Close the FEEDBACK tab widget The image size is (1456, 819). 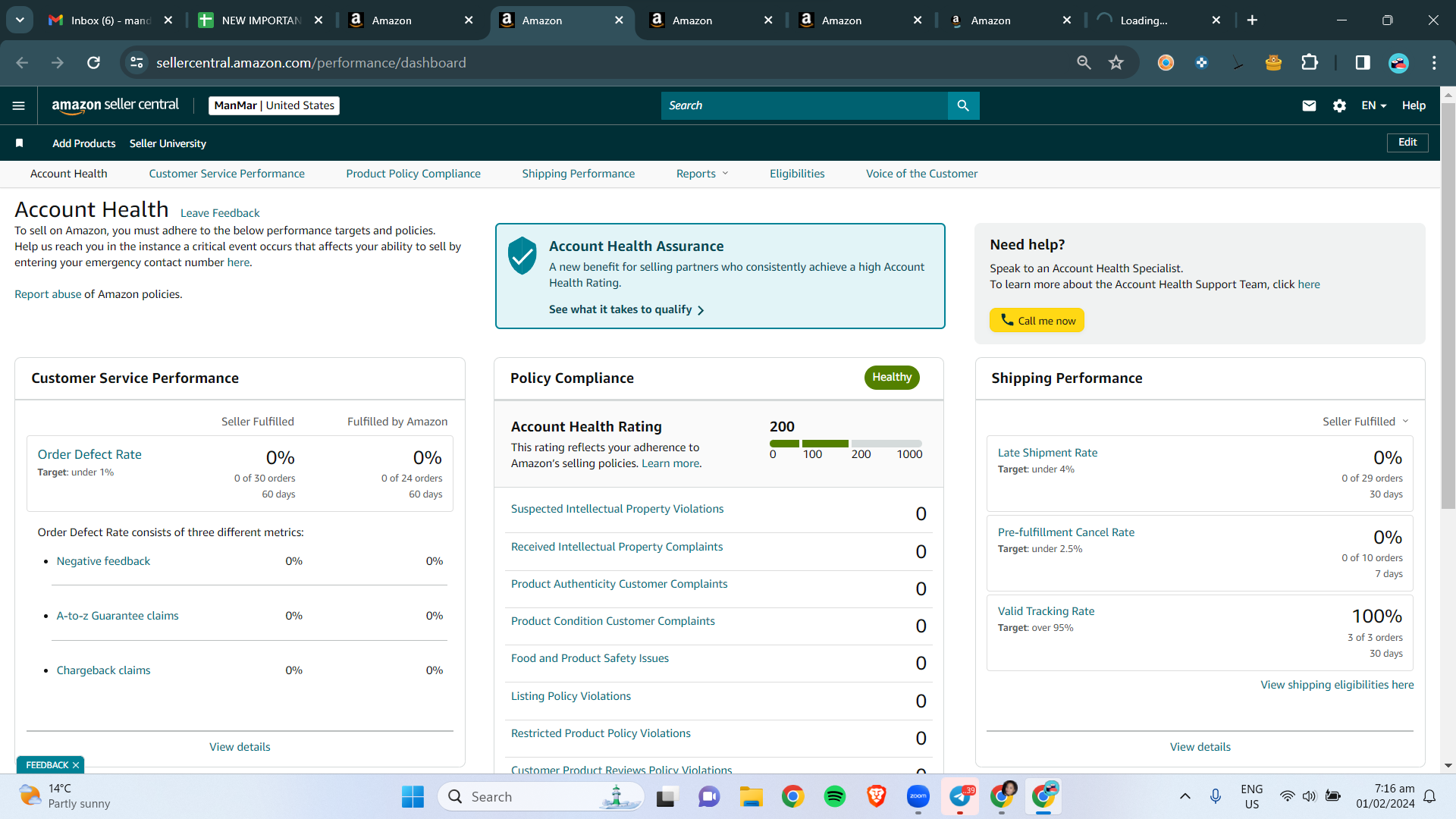[x=76, y=765]
